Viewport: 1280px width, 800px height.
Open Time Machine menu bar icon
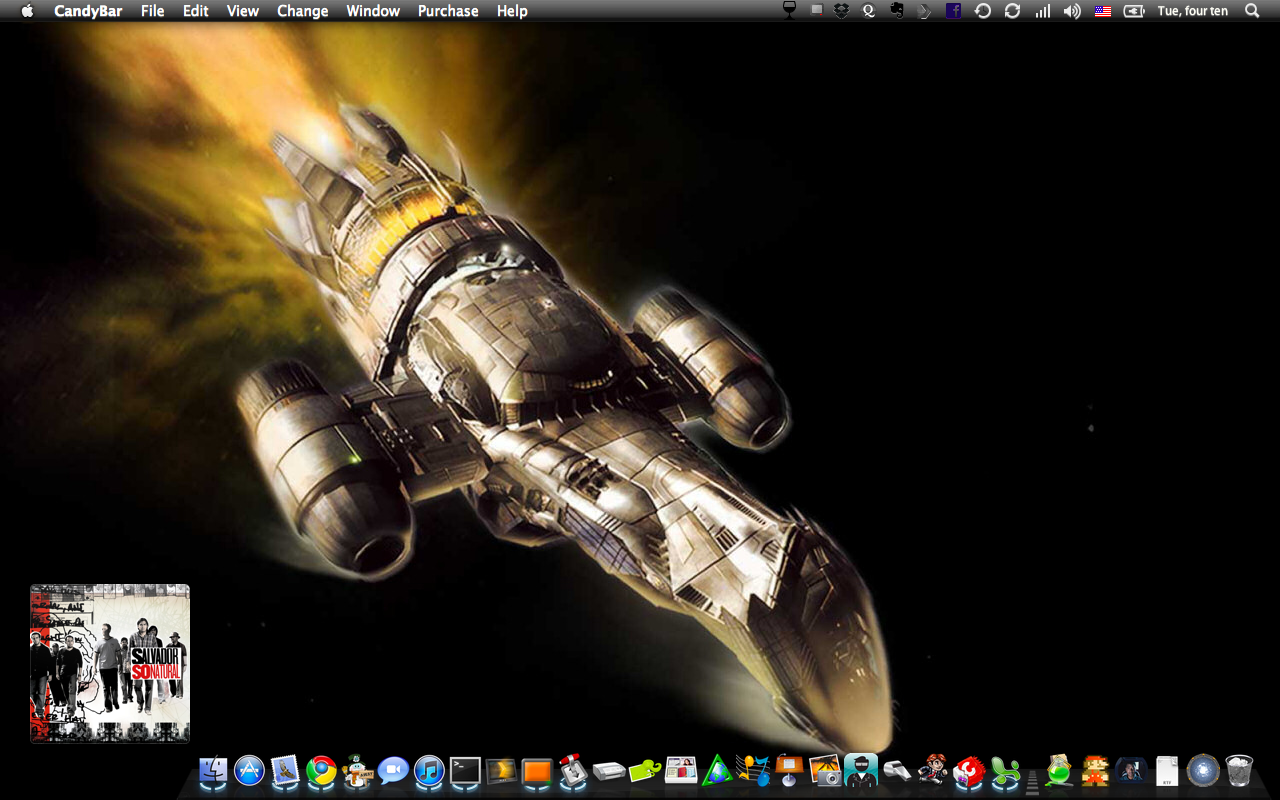coord(983,11)
